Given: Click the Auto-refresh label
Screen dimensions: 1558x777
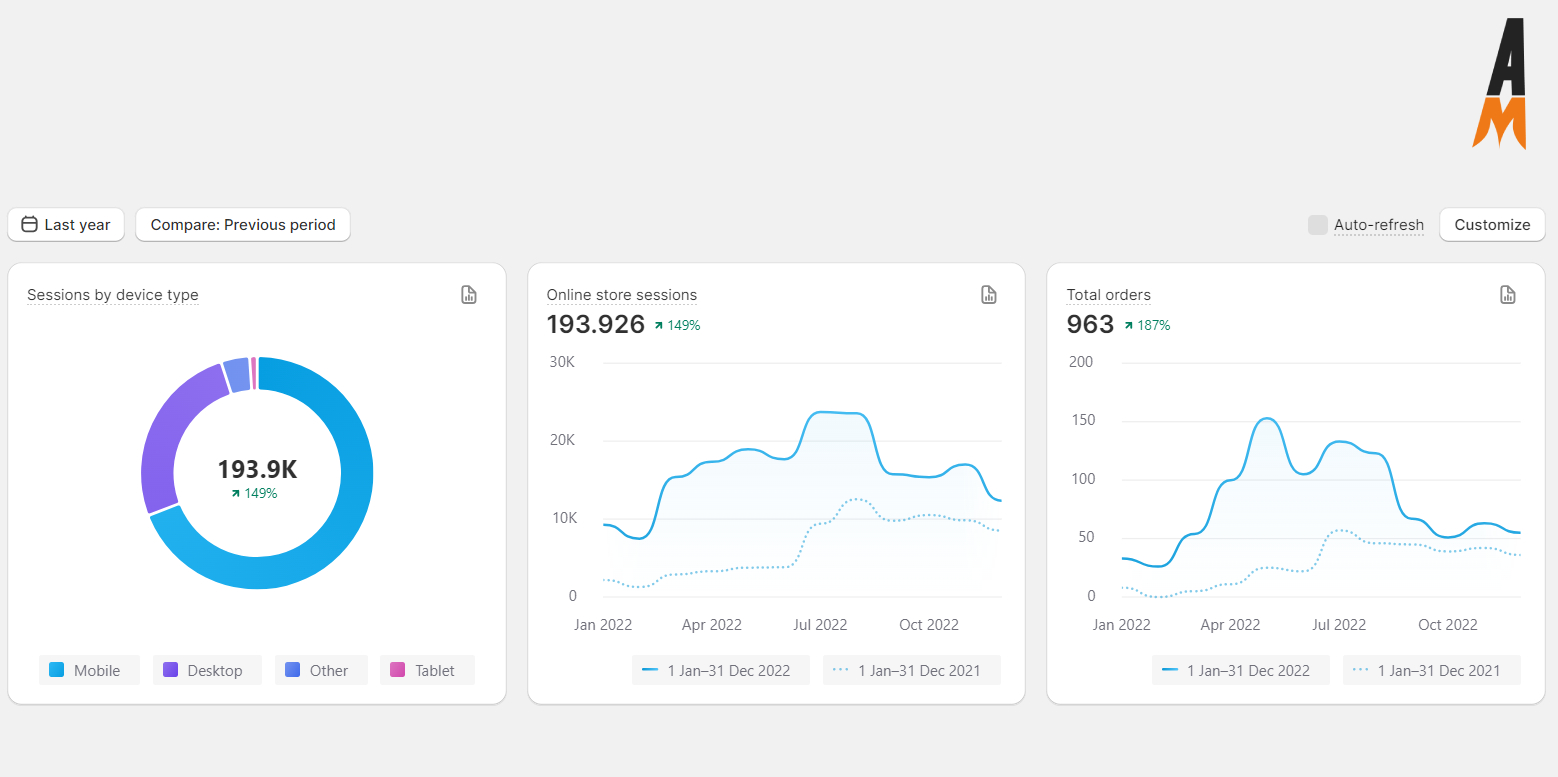Looking at the screenshot, I should (x=1379, y=225).
